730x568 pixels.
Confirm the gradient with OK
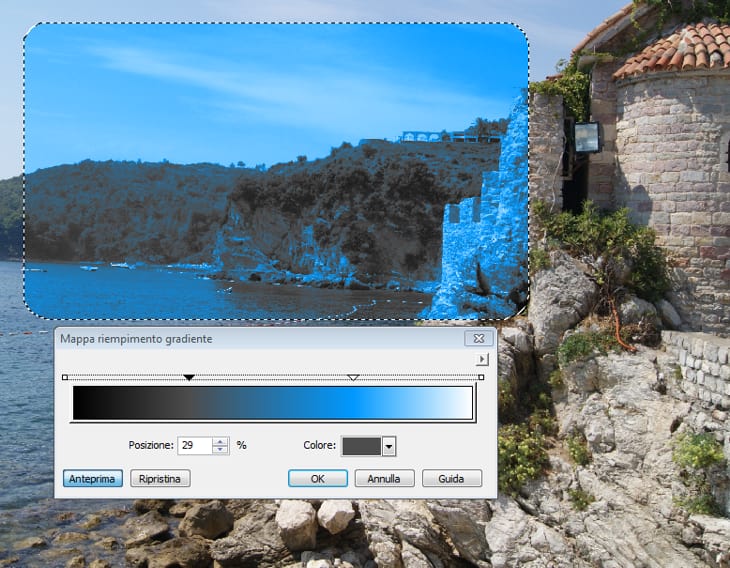317,479
